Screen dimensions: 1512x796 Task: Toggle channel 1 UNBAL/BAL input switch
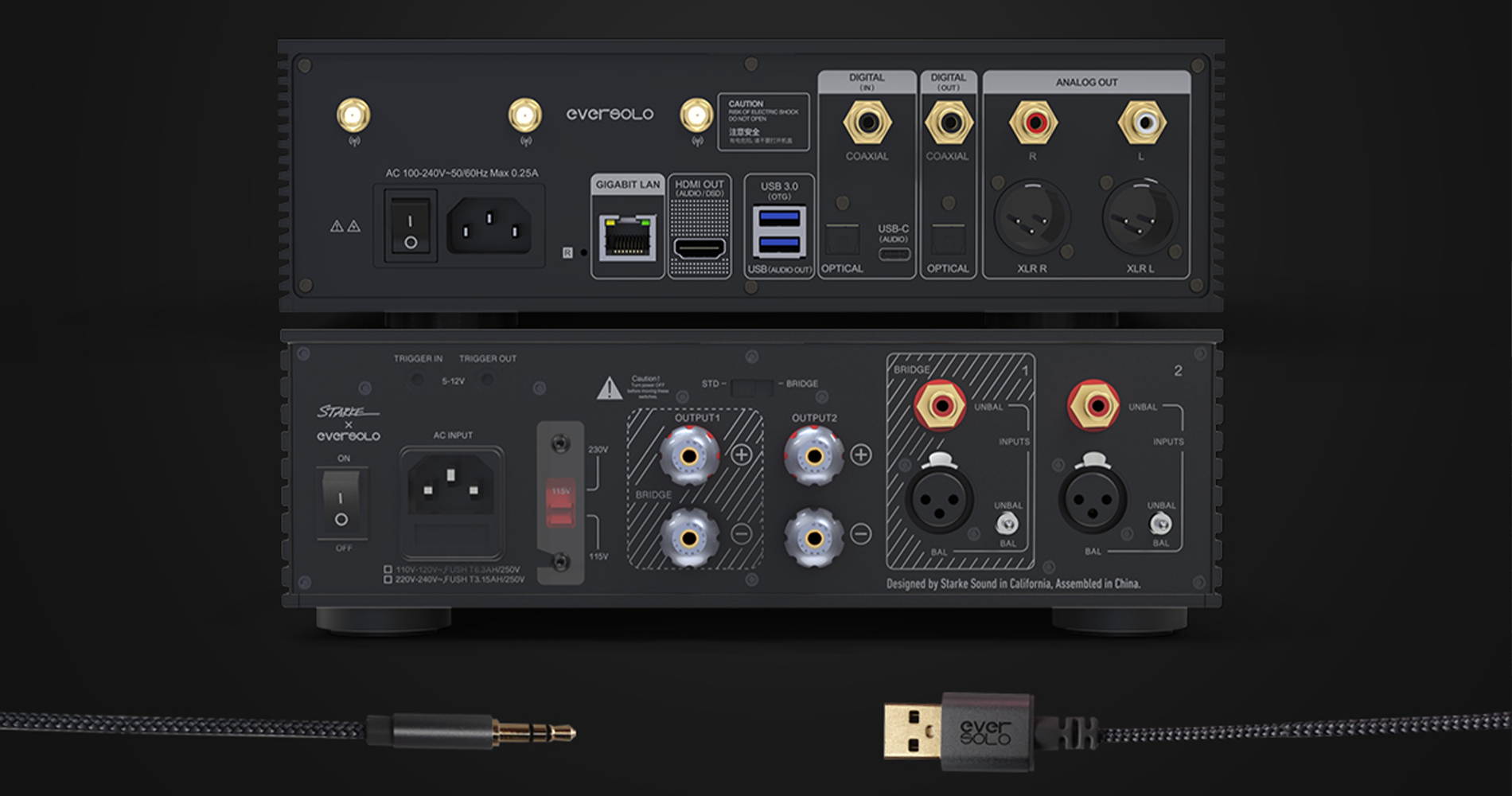(1007, 524)
